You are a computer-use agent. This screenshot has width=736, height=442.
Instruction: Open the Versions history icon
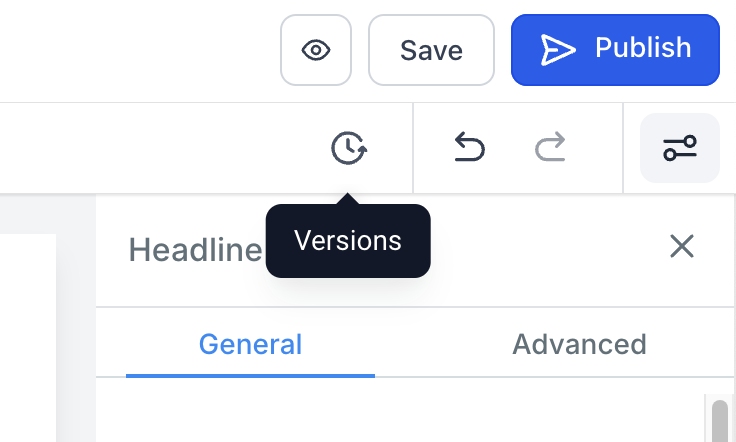point(348,149)
